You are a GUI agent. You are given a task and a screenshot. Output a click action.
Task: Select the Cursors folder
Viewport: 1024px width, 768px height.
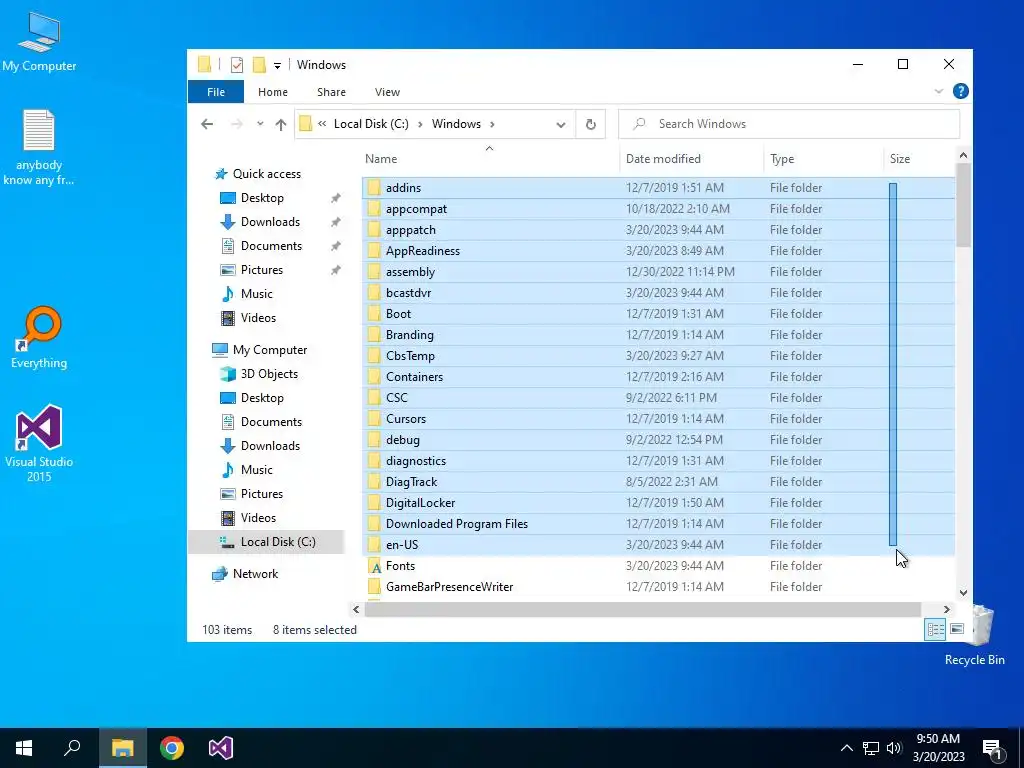coord(658,419)
